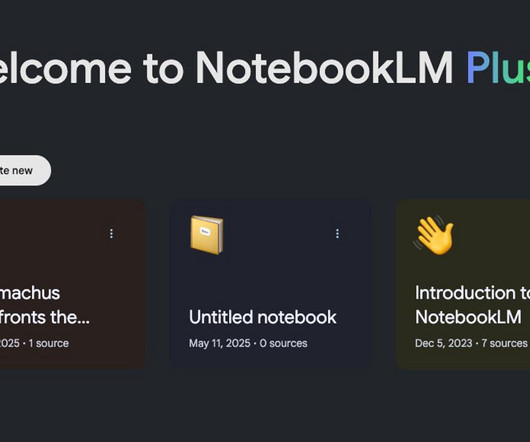
Task: Select the brown machus card background
Action: tap(73, 284)
